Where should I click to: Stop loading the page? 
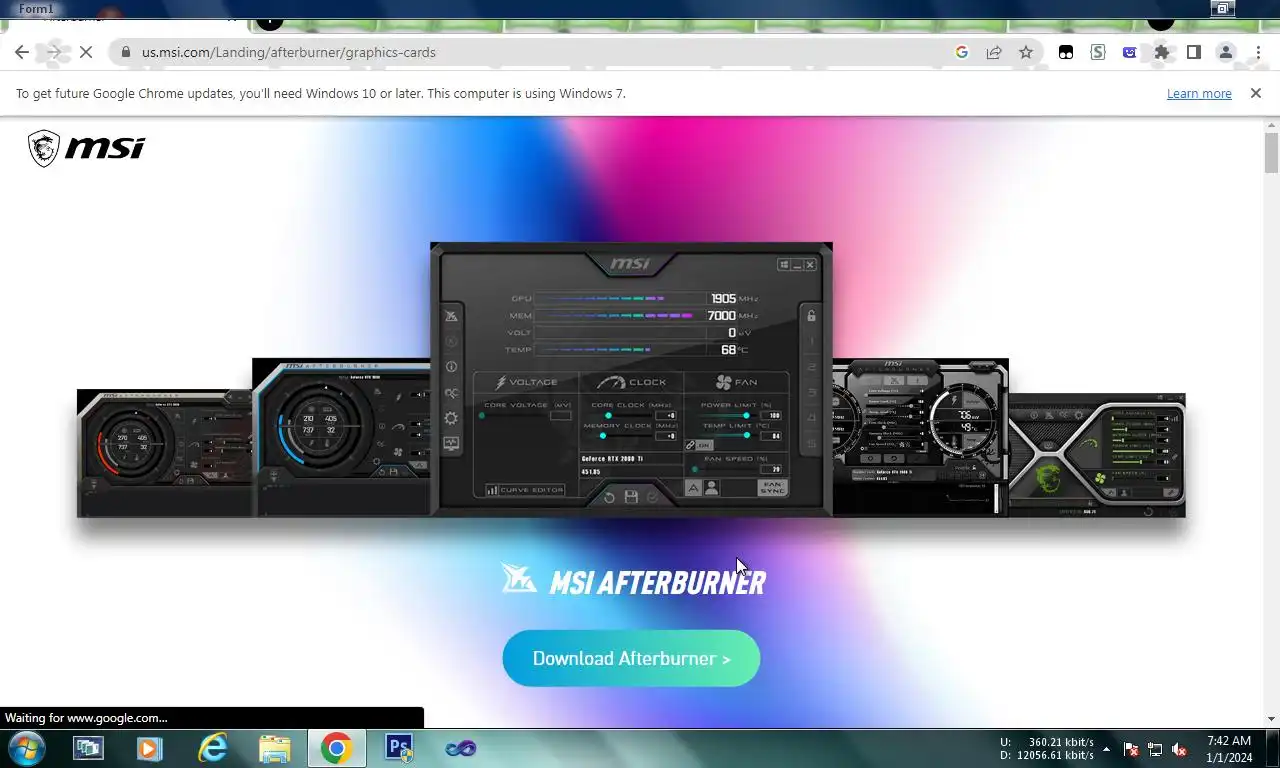click(86, 52)
